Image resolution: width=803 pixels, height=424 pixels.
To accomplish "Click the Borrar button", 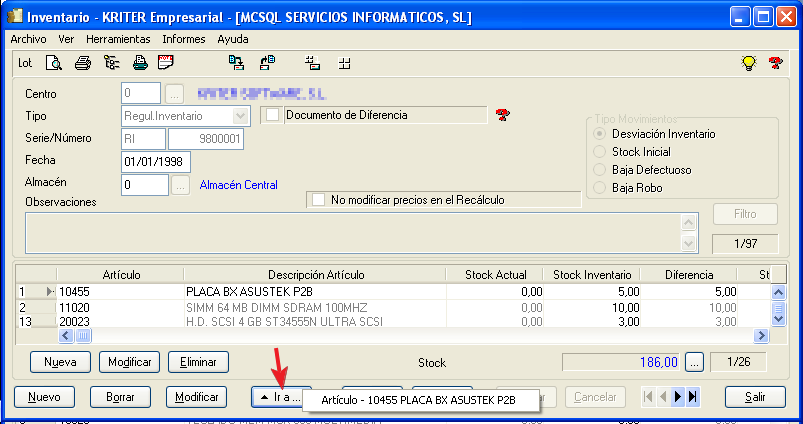I will click(x=120, y=397).
